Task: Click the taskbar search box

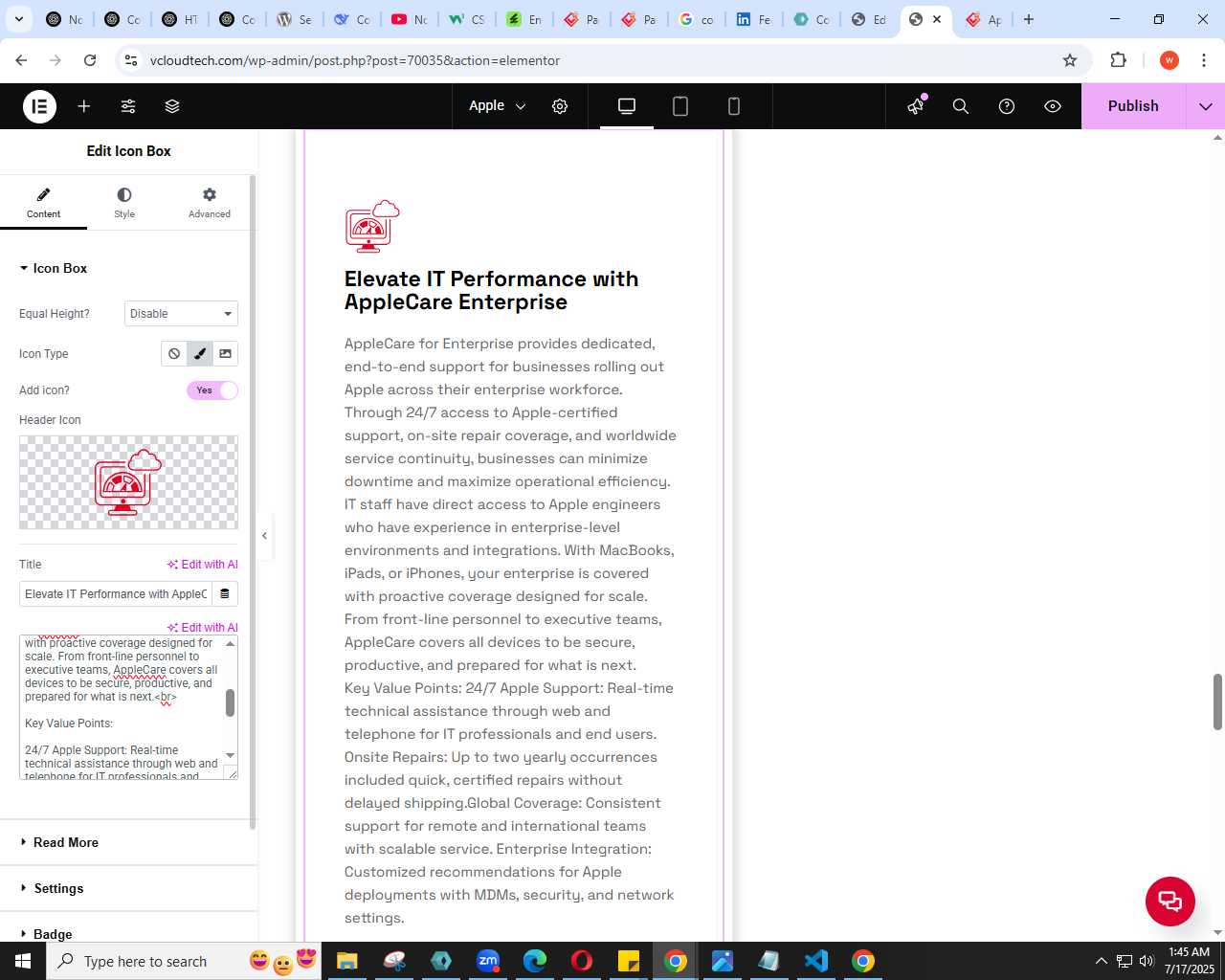Action: pyautogui.click(x=184, y=961)
